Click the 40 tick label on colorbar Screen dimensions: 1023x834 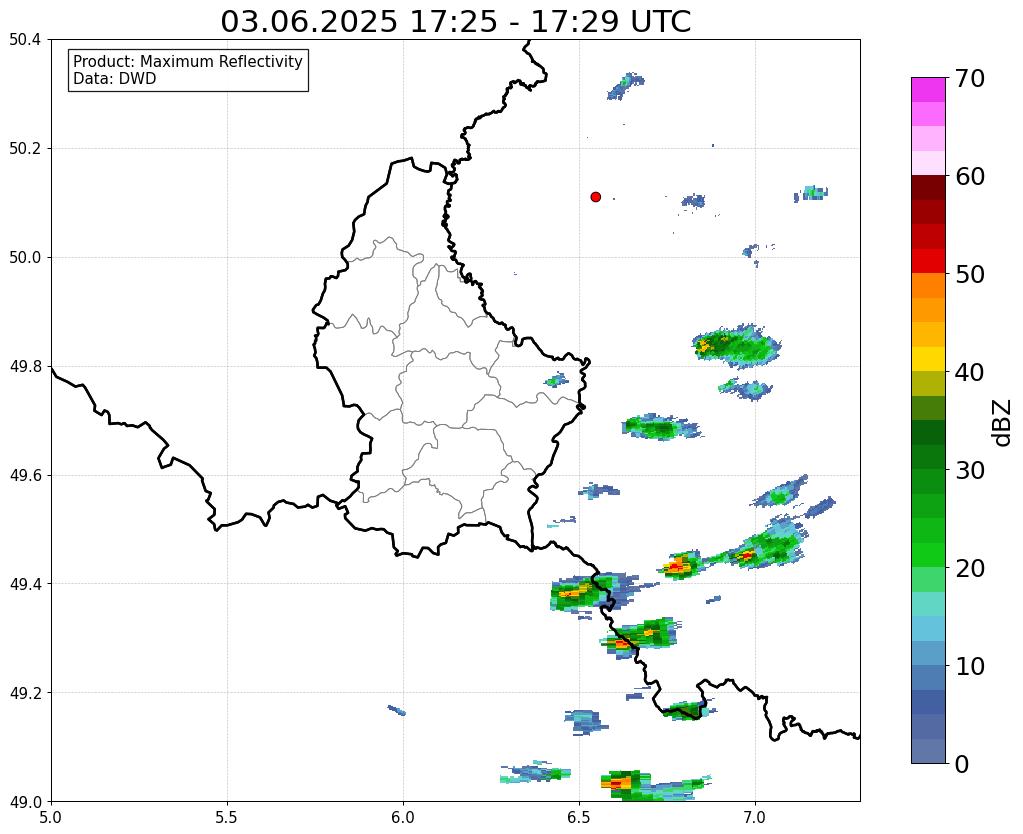[x=970, y=372]
